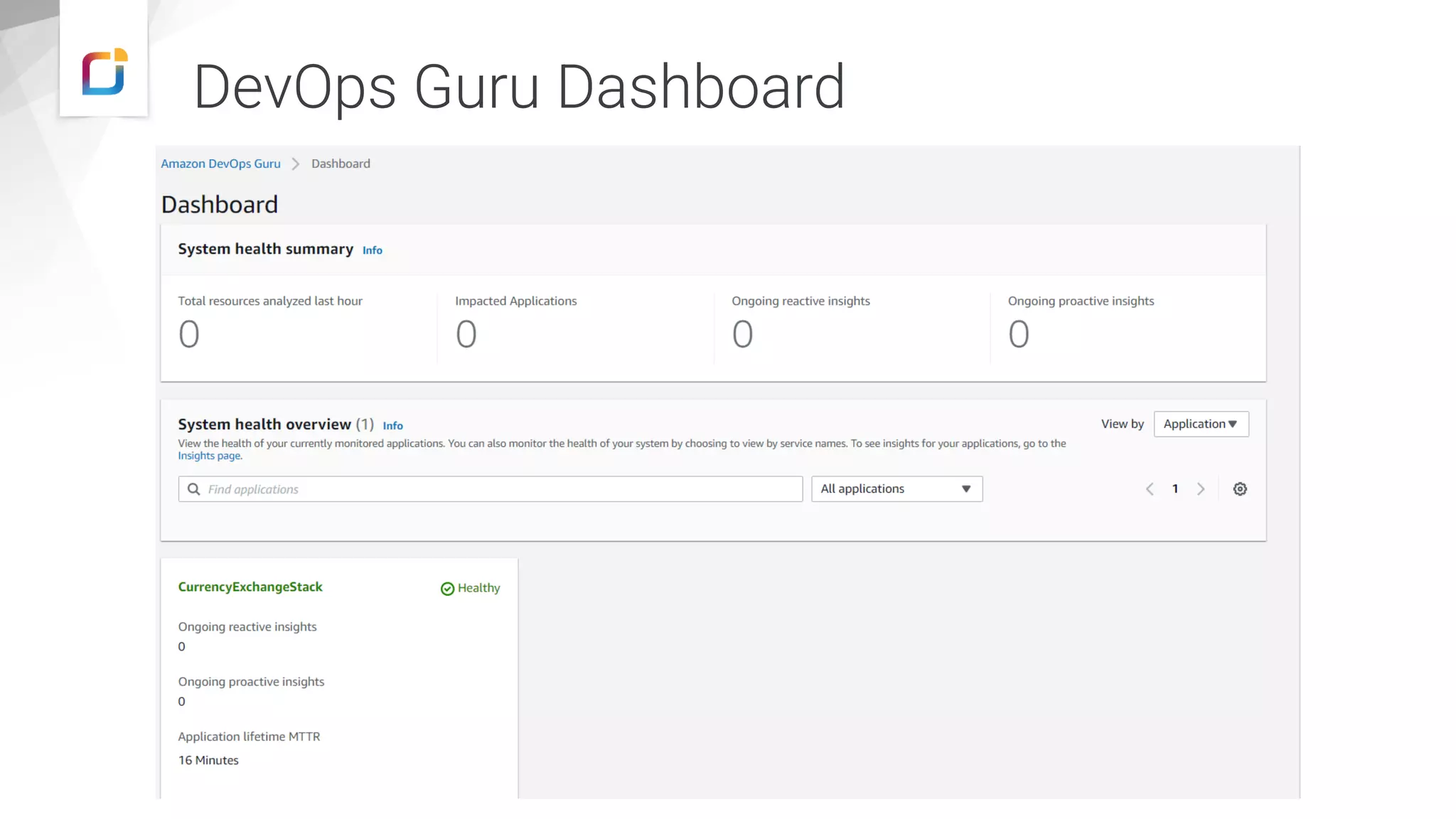
Task: Click Ongoing reactive insights summary label
Action: click(801, 301)
